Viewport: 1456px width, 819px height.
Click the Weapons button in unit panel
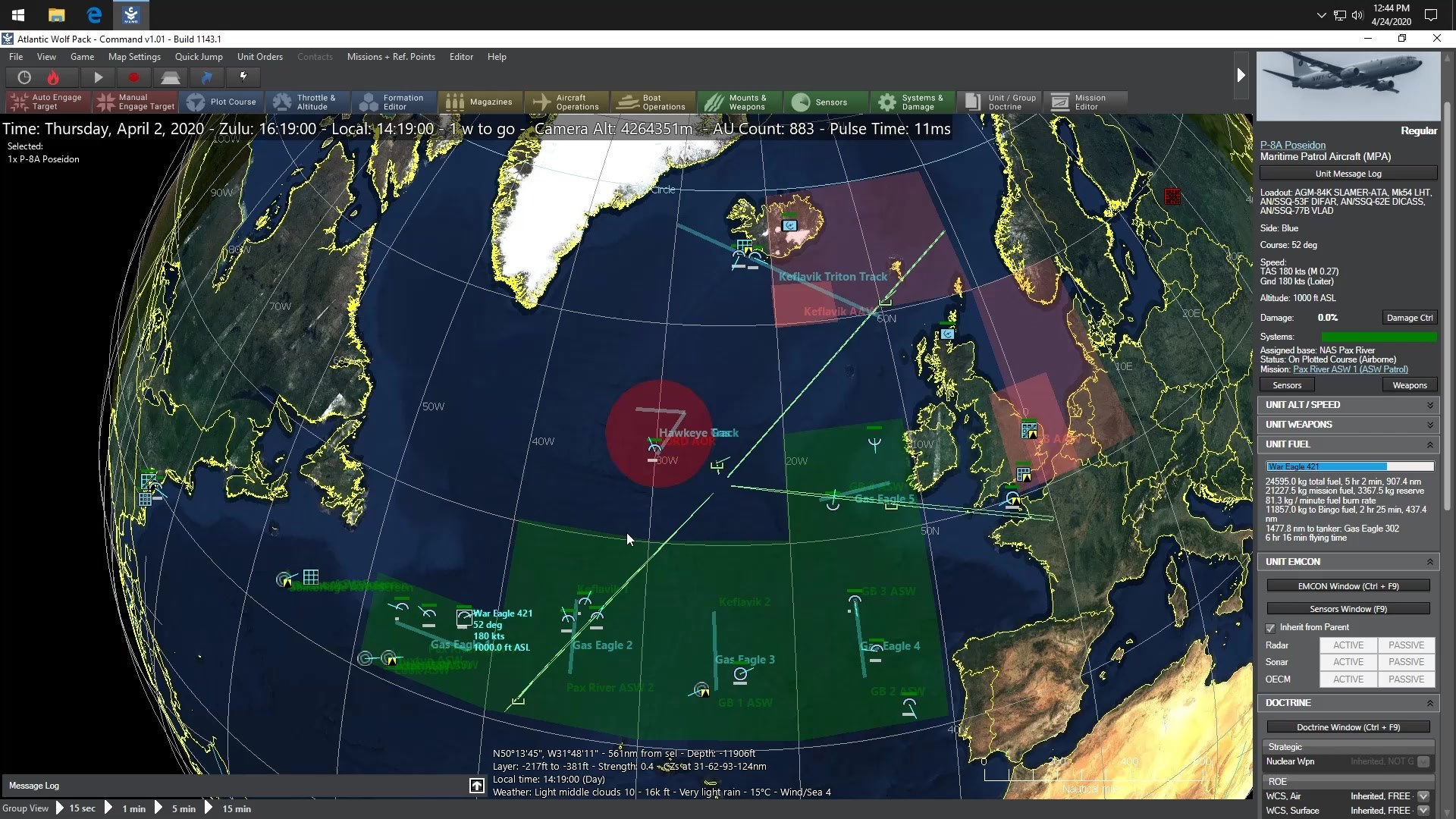(x=1410, y=385)
